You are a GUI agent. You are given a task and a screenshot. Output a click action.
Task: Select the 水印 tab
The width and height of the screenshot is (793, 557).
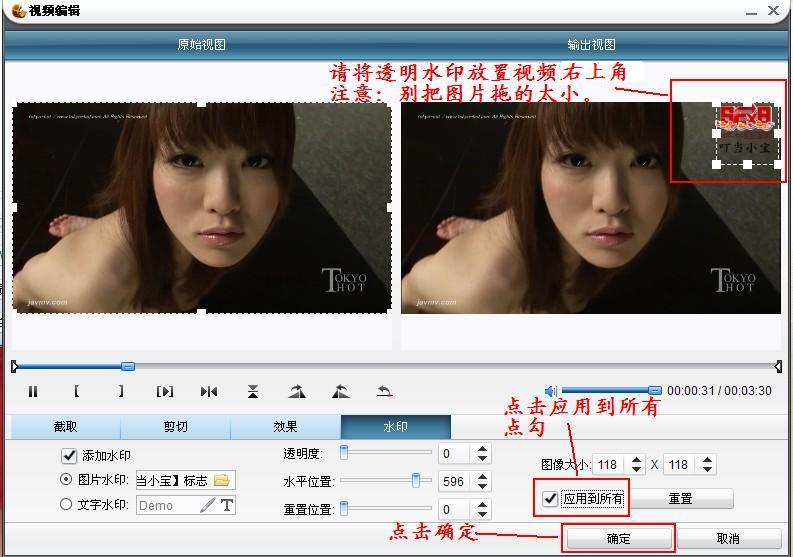pos(395,427)
